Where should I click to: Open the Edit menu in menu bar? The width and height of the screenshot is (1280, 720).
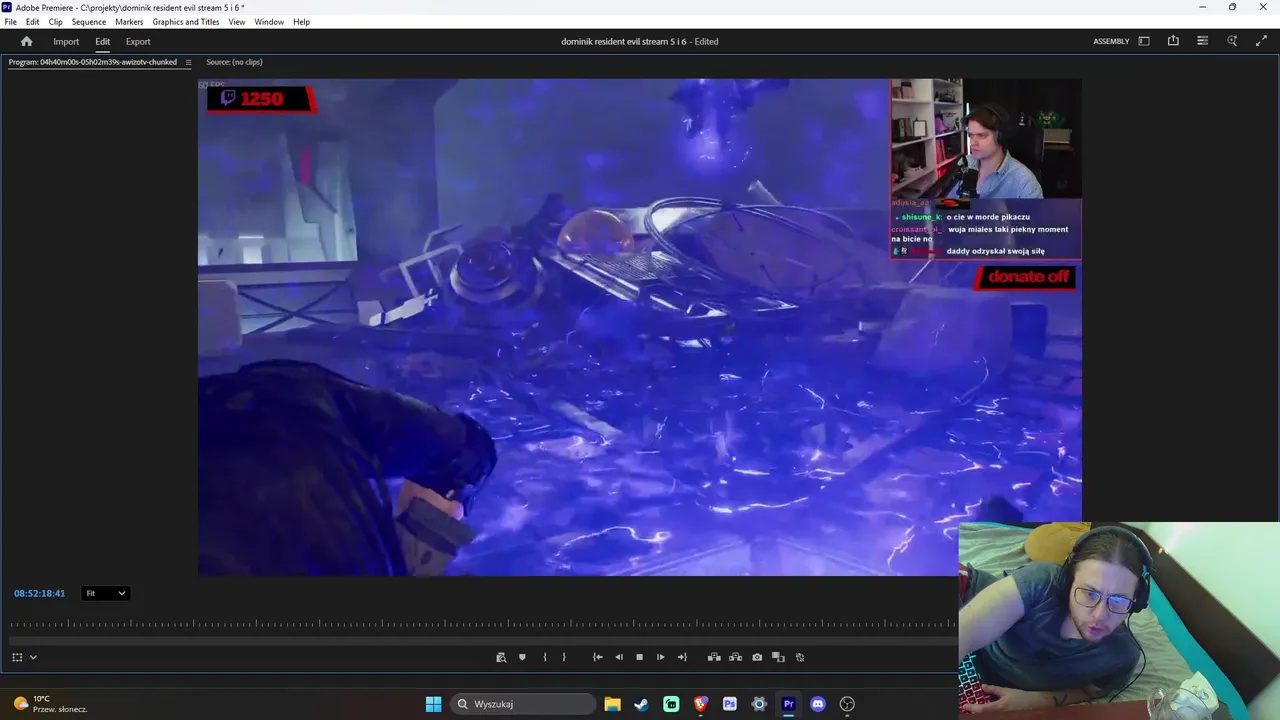coord(33,22)
